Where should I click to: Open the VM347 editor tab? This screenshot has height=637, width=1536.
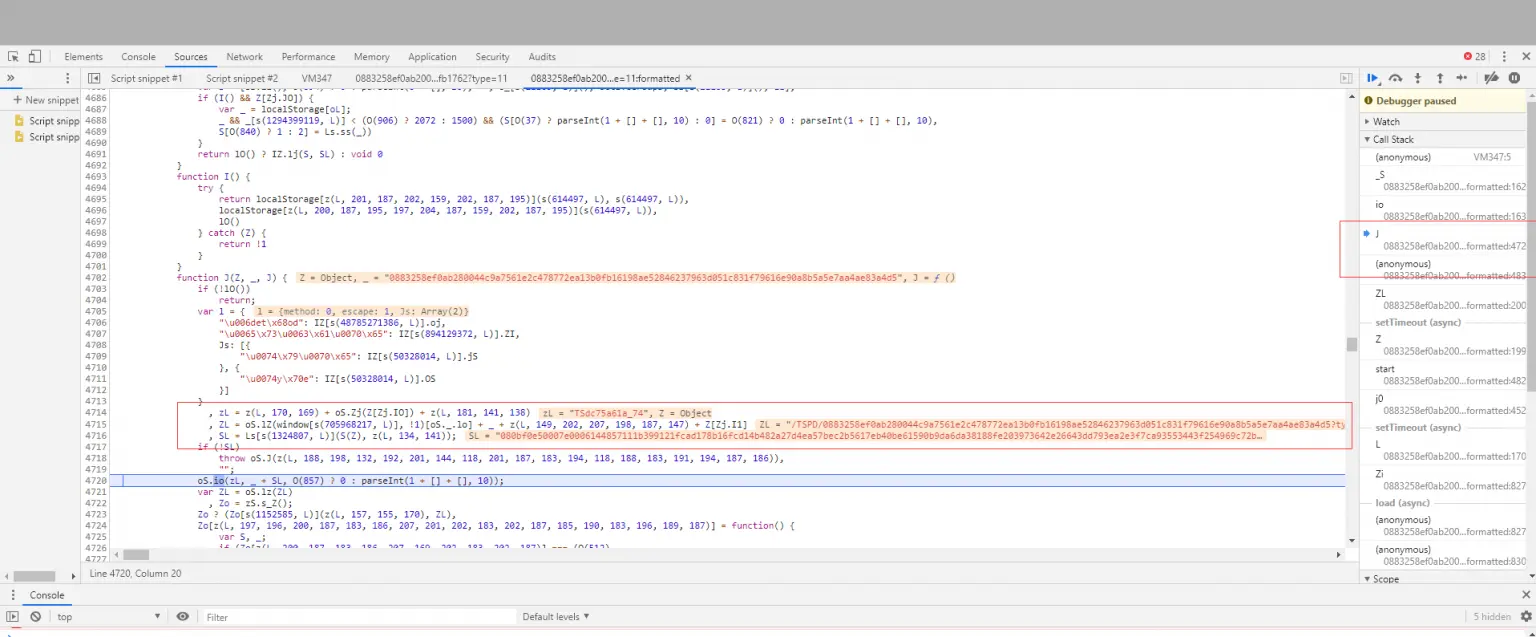click(316, 78)
